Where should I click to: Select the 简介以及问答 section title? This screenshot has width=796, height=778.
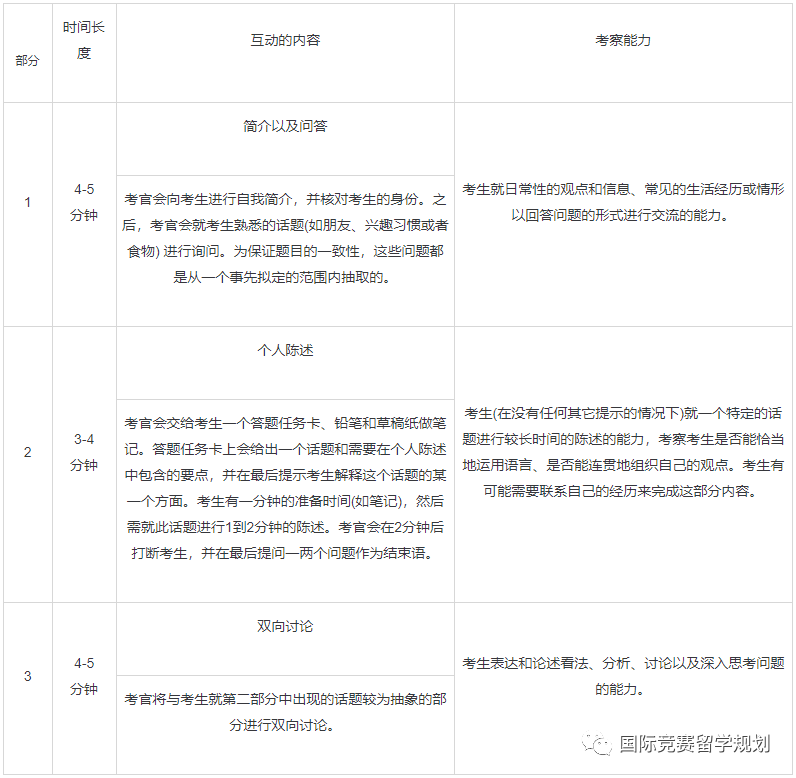(285, 126)
